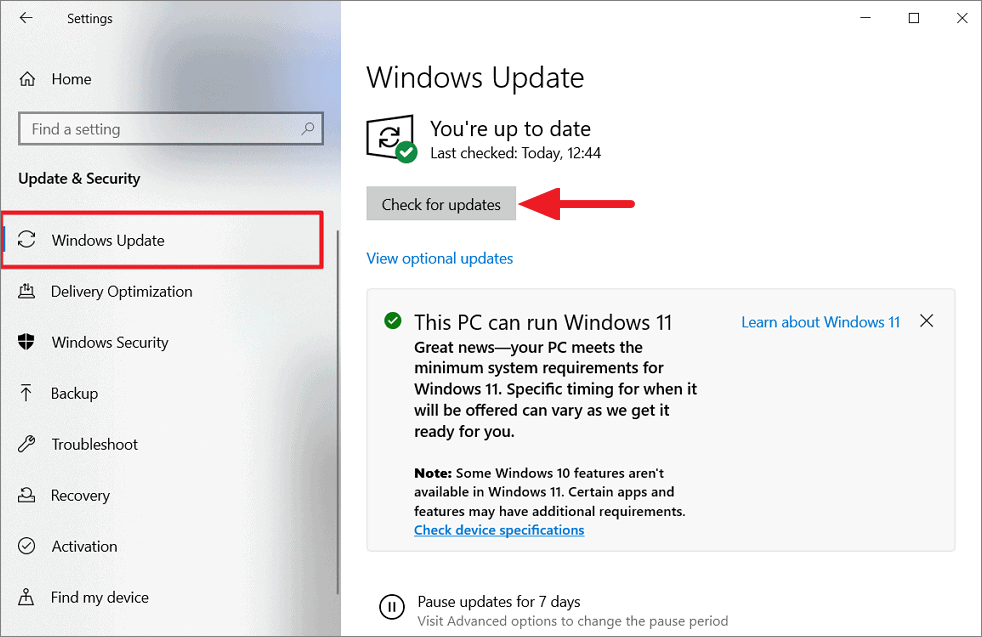The width and height of the screenshot is (982, 637).
Task: Minimize the Settings window
Action: (866, 18)
